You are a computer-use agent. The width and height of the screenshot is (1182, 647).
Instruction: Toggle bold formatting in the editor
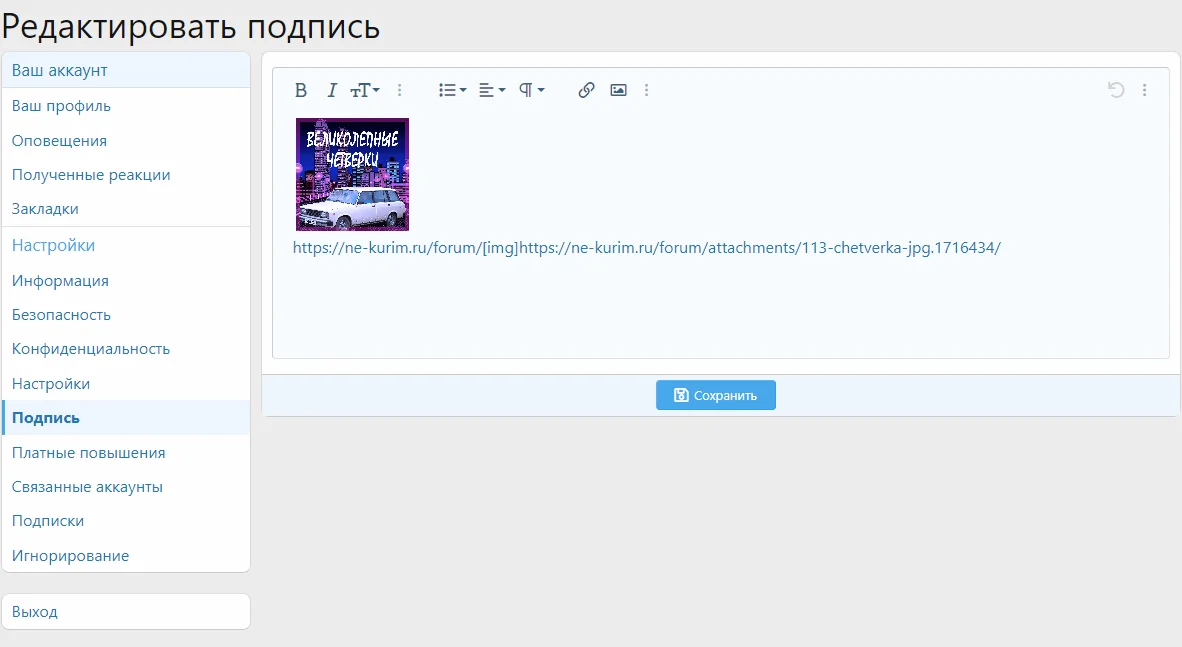(x=301, y=89)
